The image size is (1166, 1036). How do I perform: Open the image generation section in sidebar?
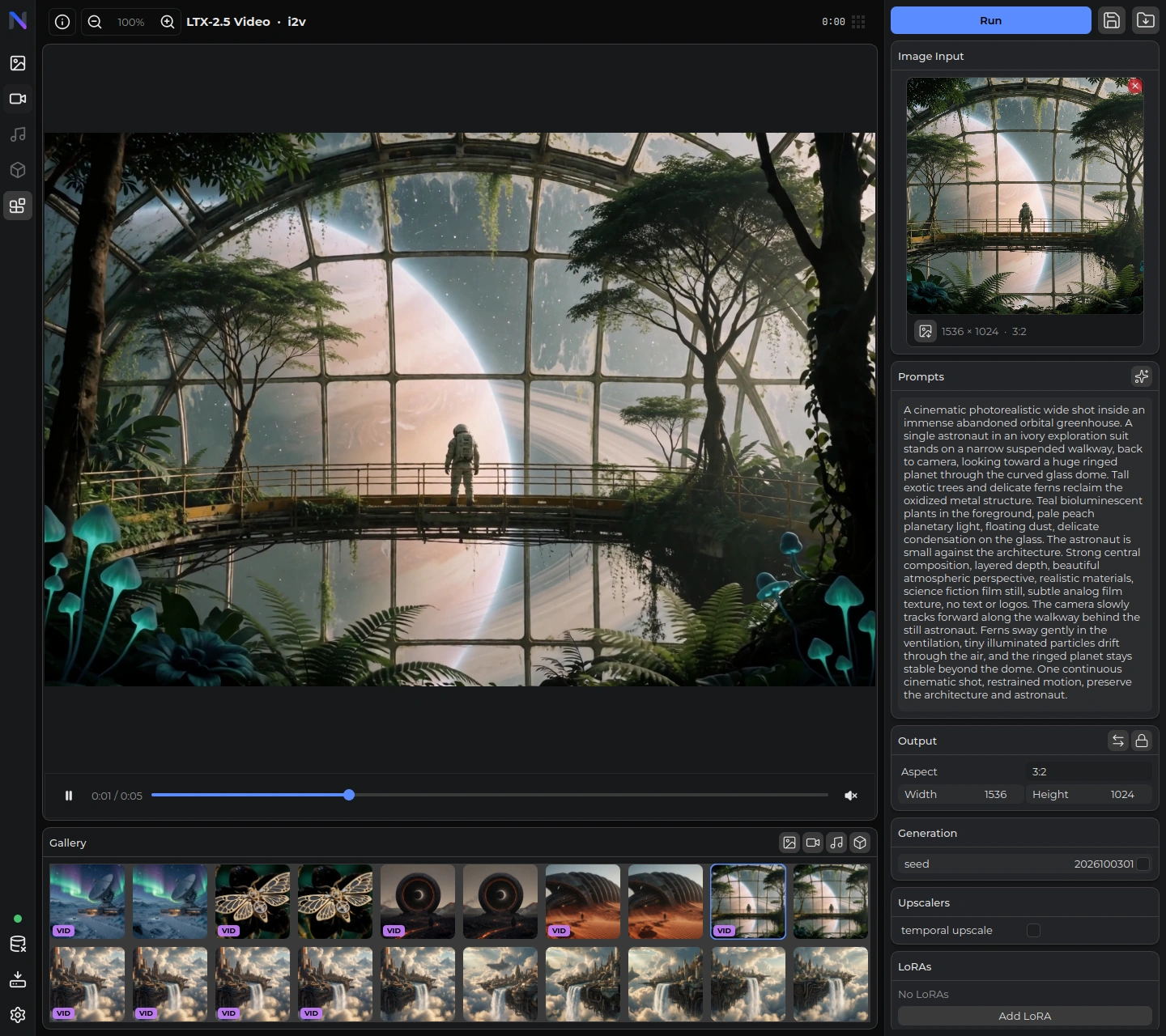[x=18, y=63]
